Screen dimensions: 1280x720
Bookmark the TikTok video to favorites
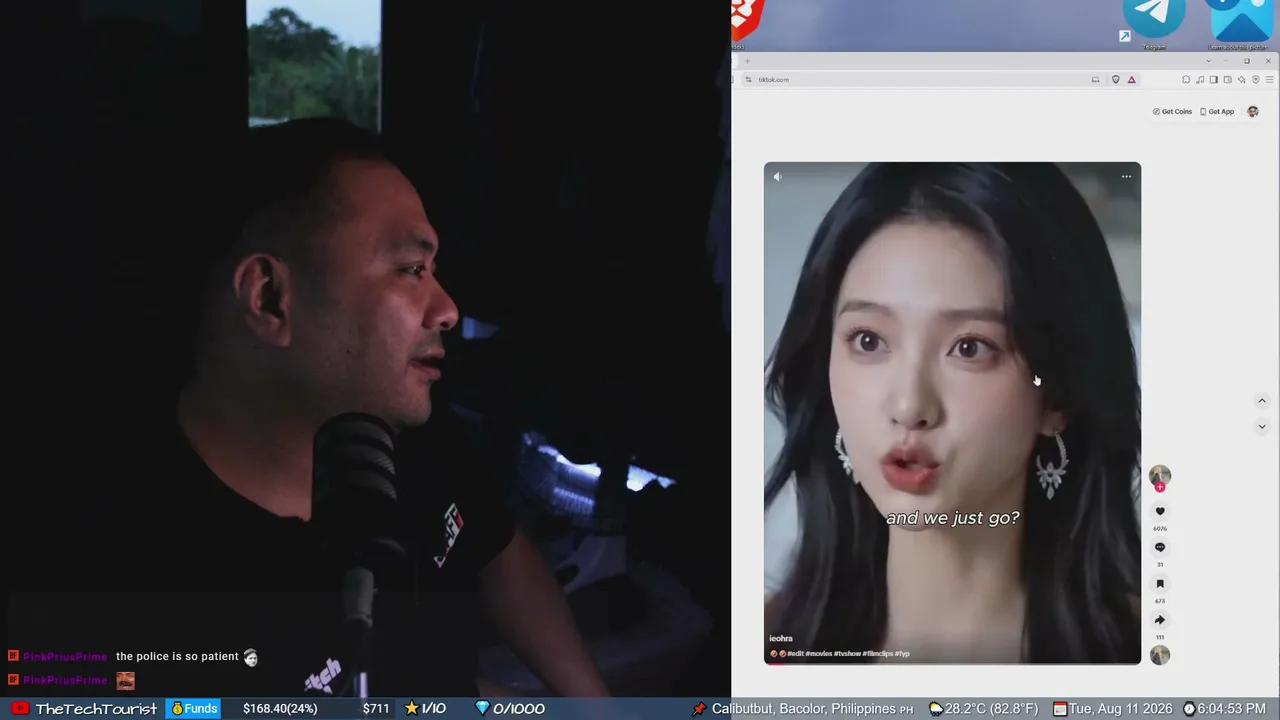[x=1160, y=584]
